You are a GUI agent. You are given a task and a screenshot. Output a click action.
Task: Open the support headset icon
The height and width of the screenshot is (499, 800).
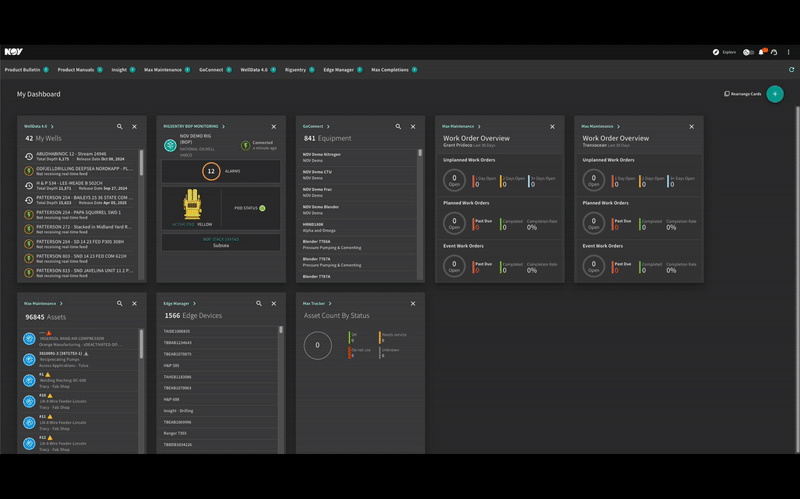pyautogui.click(x=774, y=52)
